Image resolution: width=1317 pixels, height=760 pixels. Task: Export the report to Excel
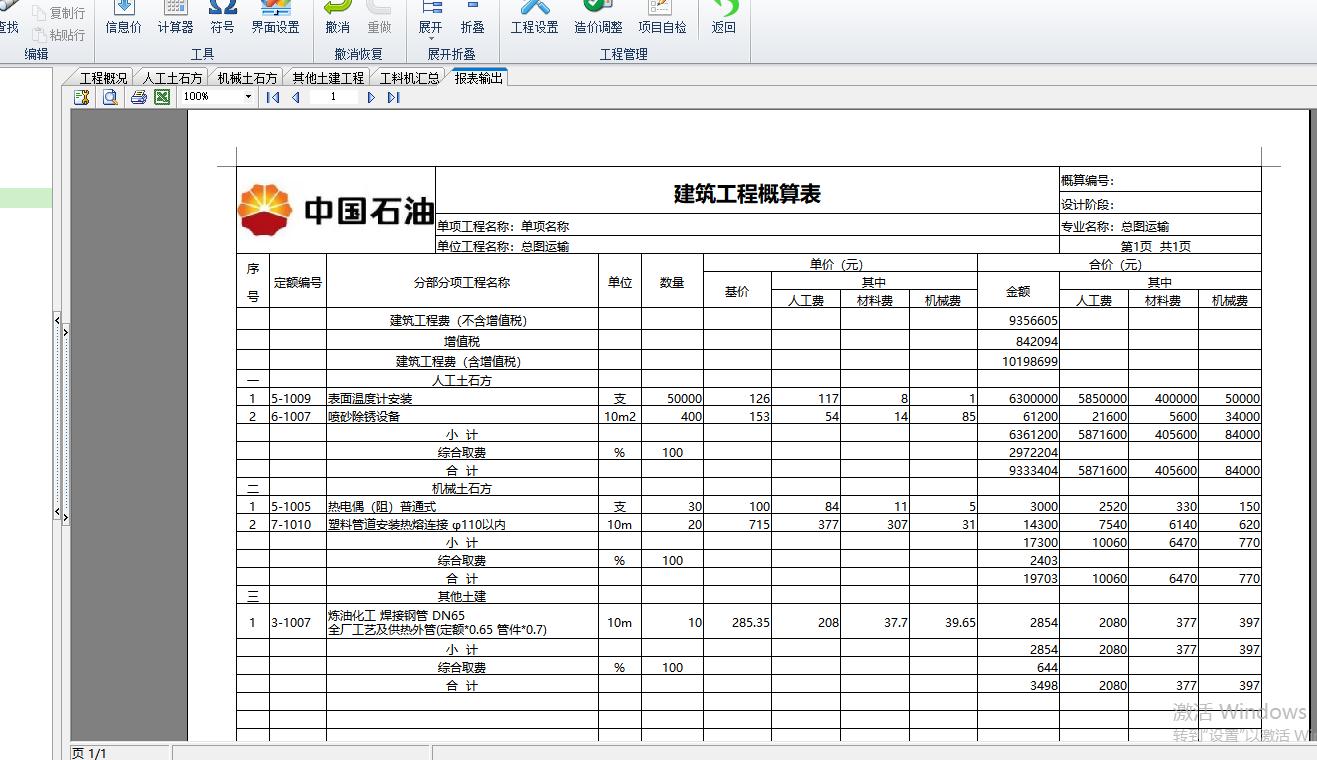[x=161, y=97]
